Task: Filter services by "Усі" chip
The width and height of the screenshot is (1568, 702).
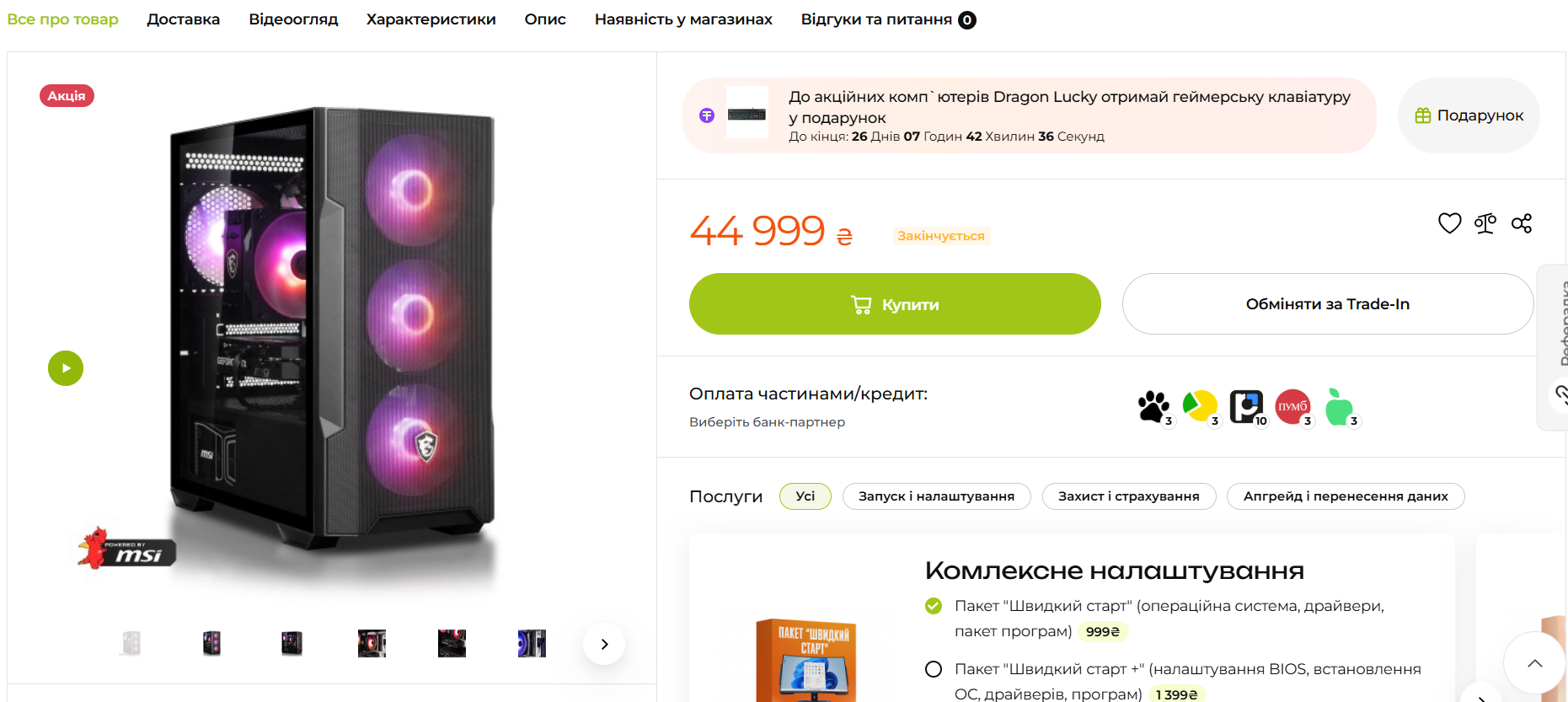Action: (805, 496)
